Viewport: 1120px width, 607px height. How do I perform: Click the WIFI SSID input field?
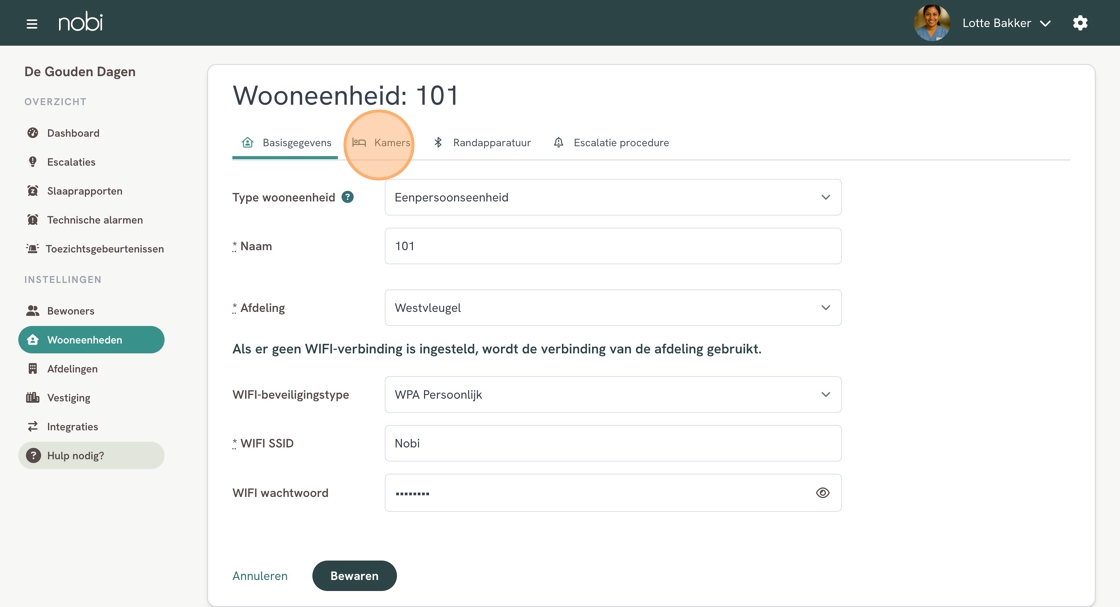tap(612, 444)
